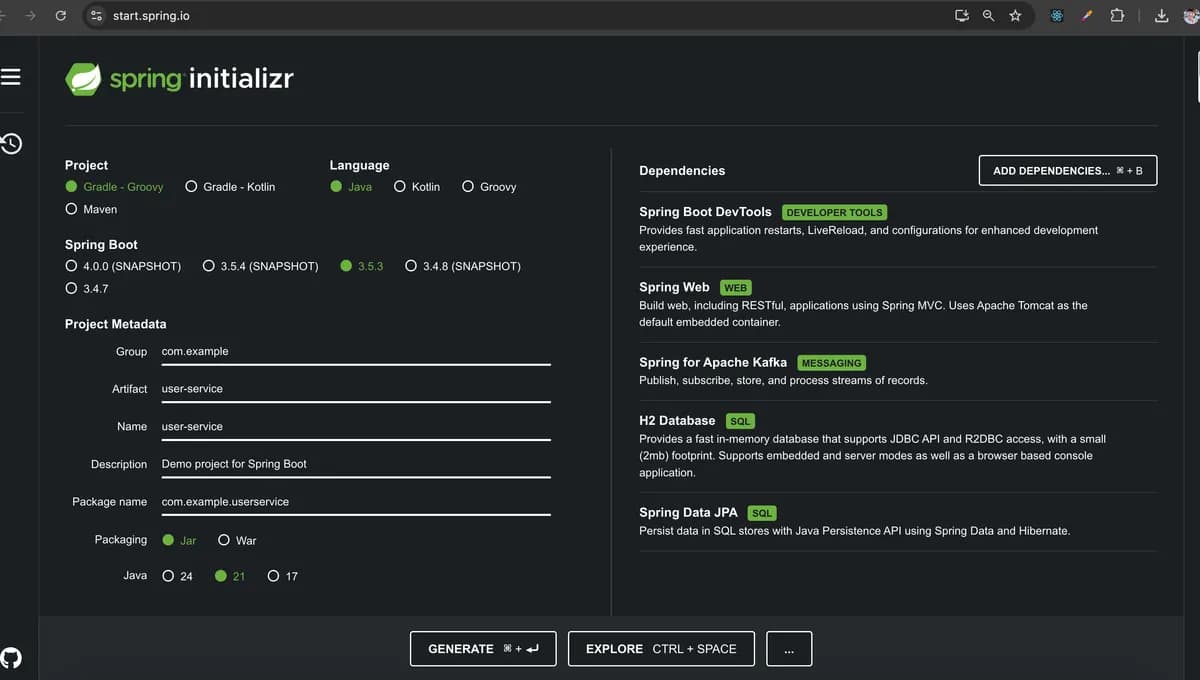The height and width of the screenshot is (680, 1200).
Task: Edit the Description field
Action: [356, 464]
